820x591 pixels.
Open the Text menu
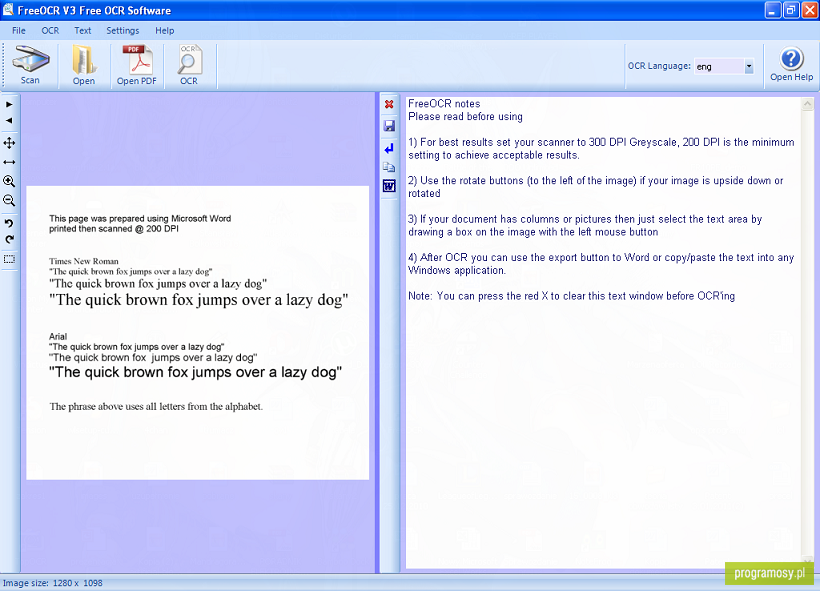coord(83,30)
